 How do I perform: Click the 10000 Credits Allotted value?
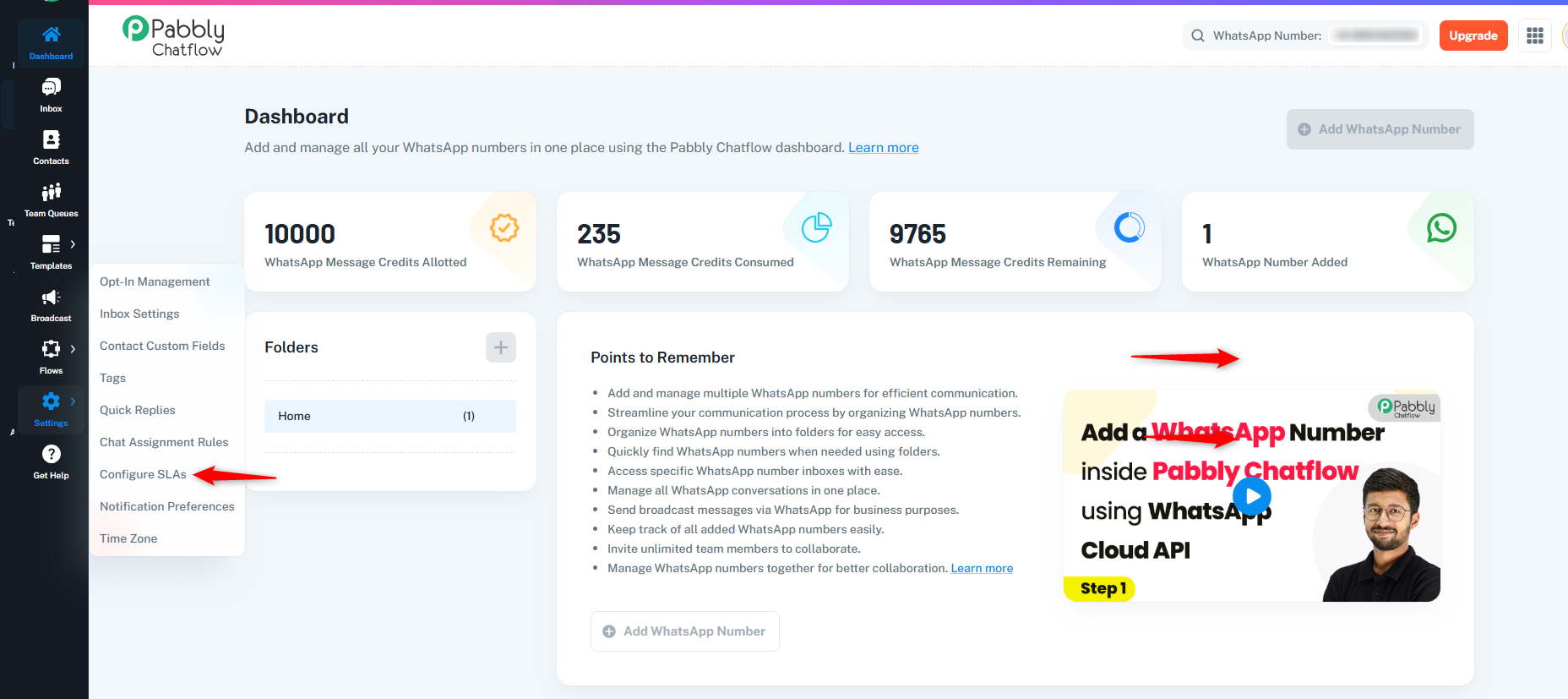[300, 233]
